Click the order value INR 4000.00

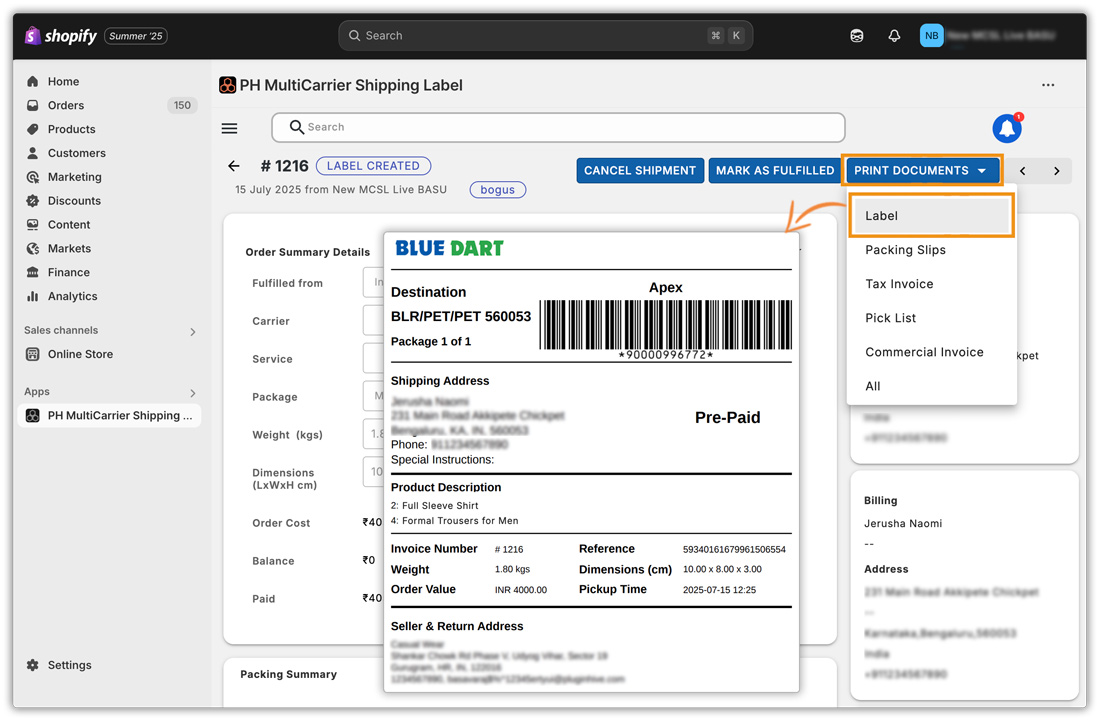pos(521,590)
